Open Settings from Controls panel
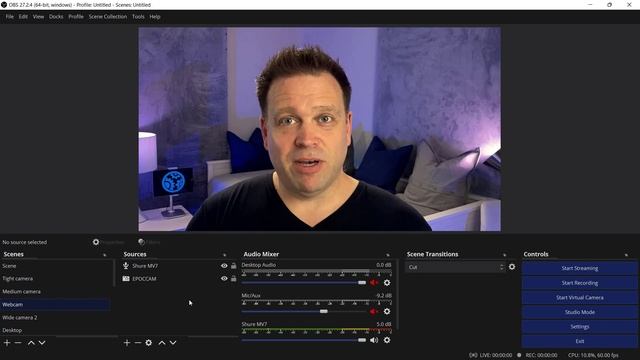The width and height of the screenshot is (640, 360). 580,327
